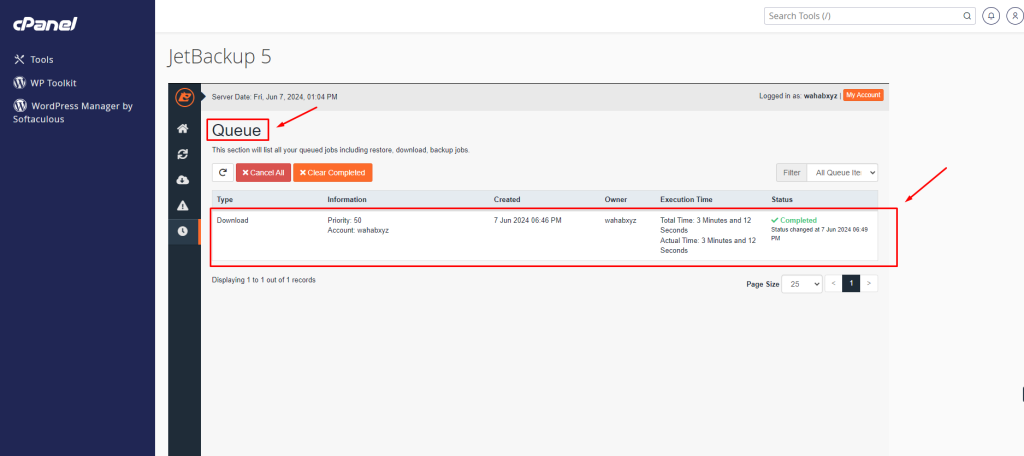Expand the All Queue Items filter dropdown
The height and width of the screenshot is (456, 1024).
tap(841, 172)
